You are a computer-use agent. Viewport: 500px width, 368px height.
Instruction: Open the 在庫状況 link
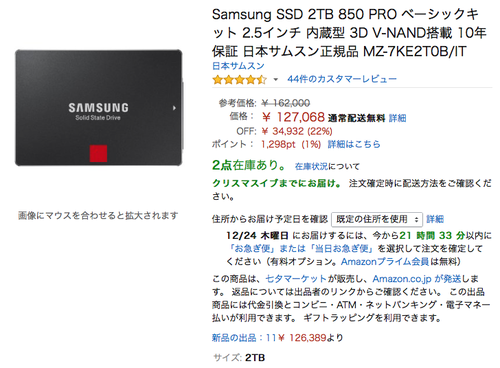[x=311, y=166]
